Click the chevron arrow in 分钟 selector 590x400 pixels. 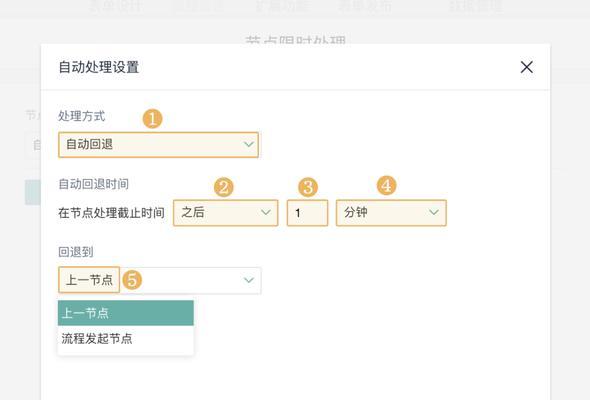coord(434,213)
